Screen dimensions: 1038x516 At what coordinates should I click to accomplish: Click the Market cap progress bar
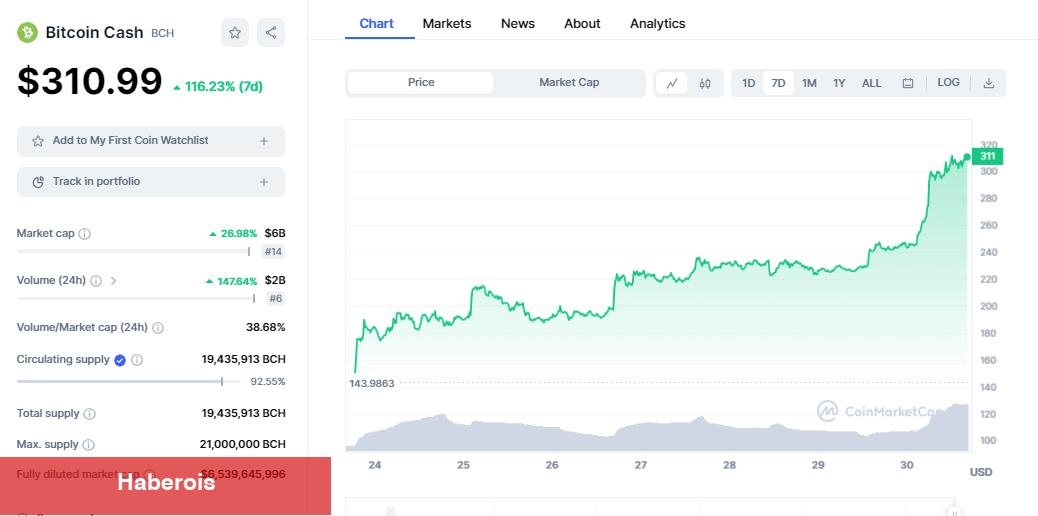pos(134,251)
